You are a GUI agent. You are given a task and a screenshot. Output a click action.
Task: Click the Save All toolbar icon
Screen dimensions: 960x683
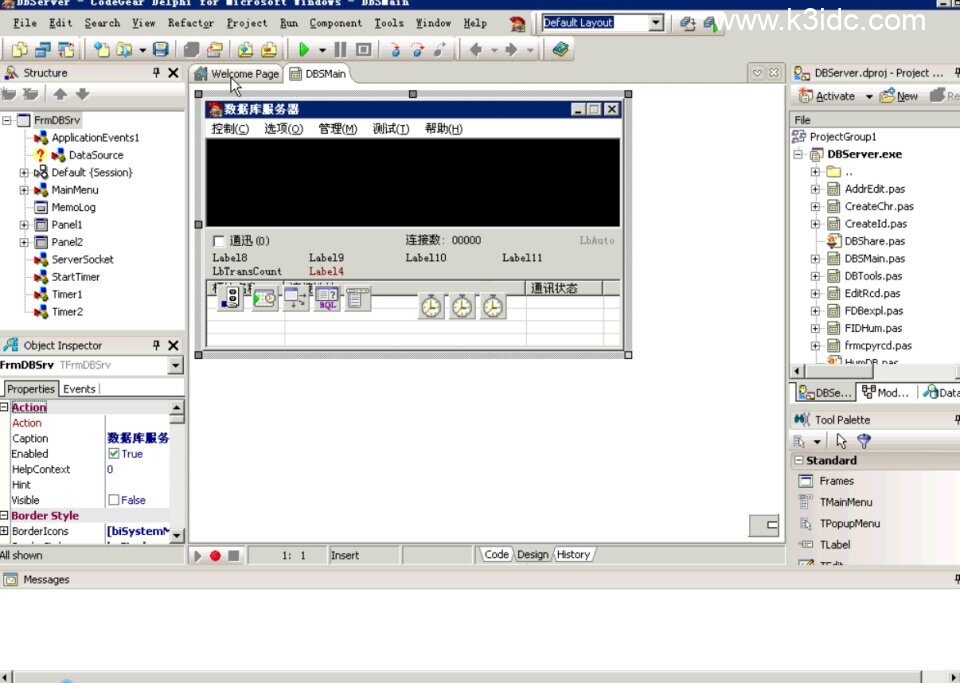click(190, 47)
